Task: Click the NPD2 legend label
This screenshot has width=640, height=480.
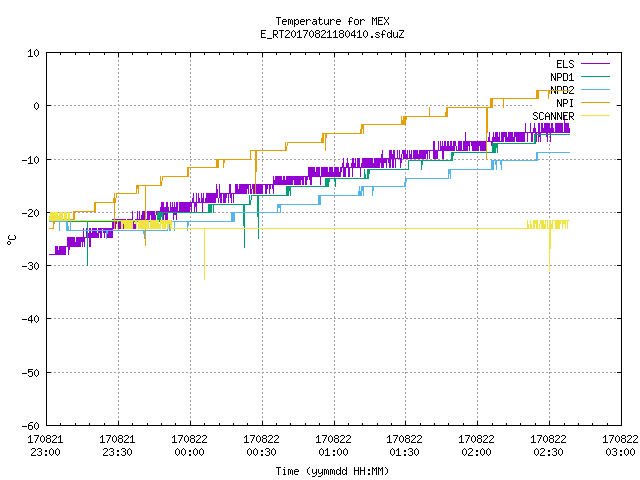Action: (562, 90)
